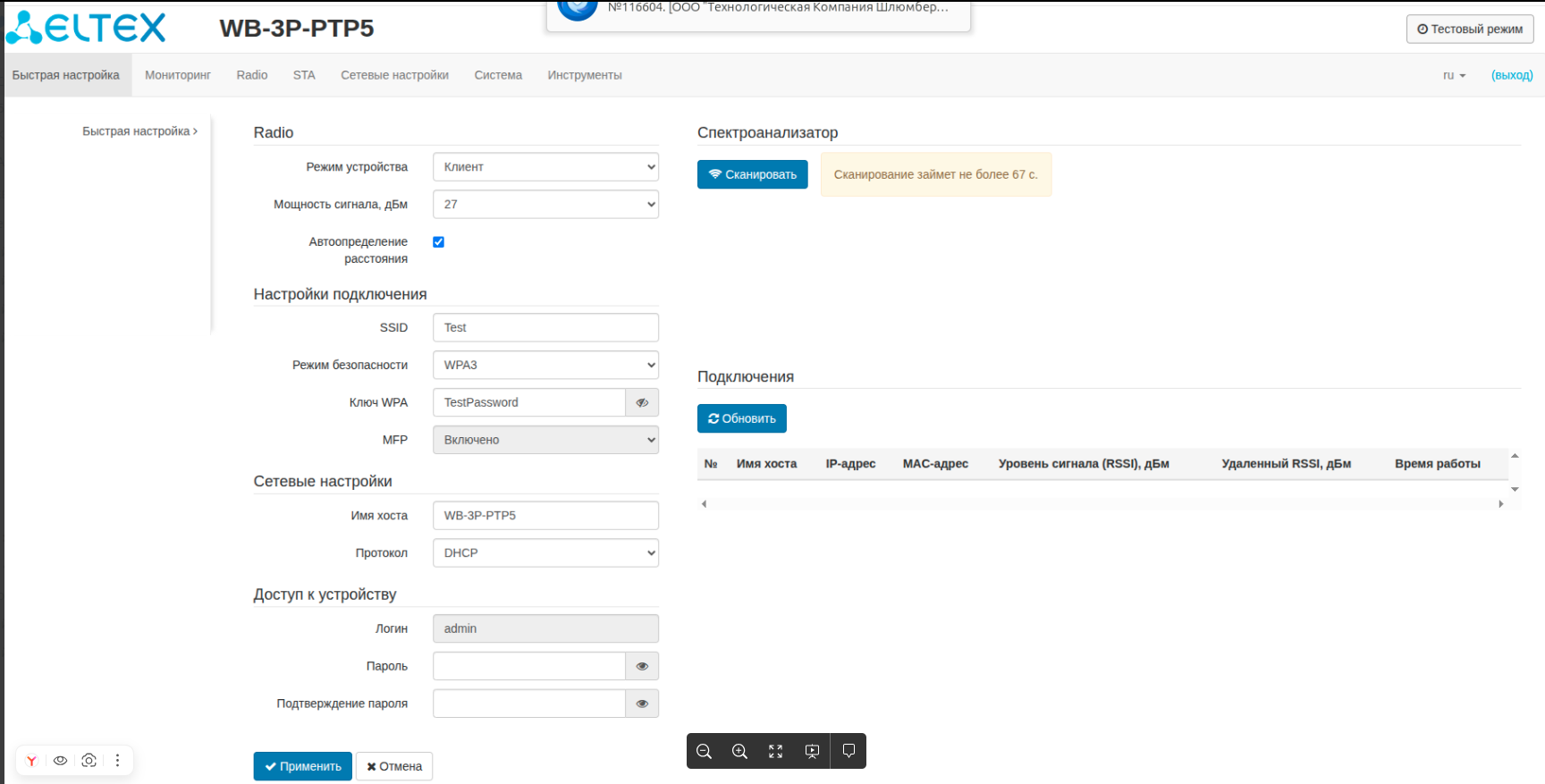
Task: Click the Время работы column header
Action: coord(1438,464)
